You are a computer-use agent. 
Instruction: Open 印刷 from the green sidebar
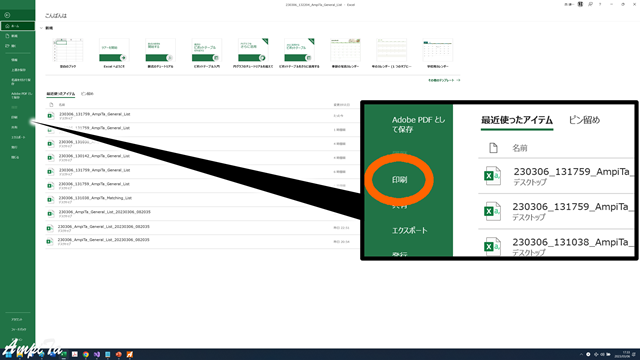(14, 117)
